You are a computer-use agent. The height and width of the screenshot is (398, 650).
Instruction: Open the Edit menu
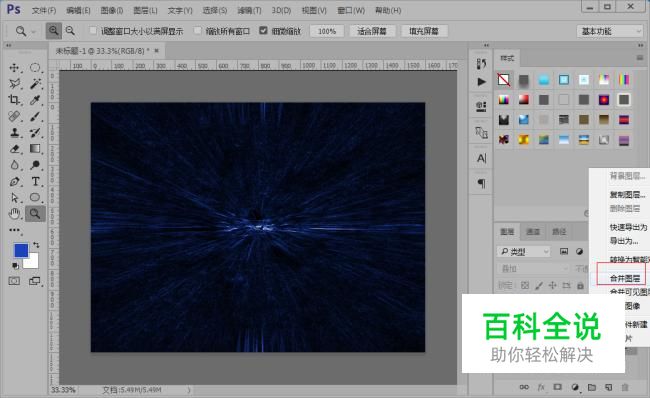coord(78,10)
